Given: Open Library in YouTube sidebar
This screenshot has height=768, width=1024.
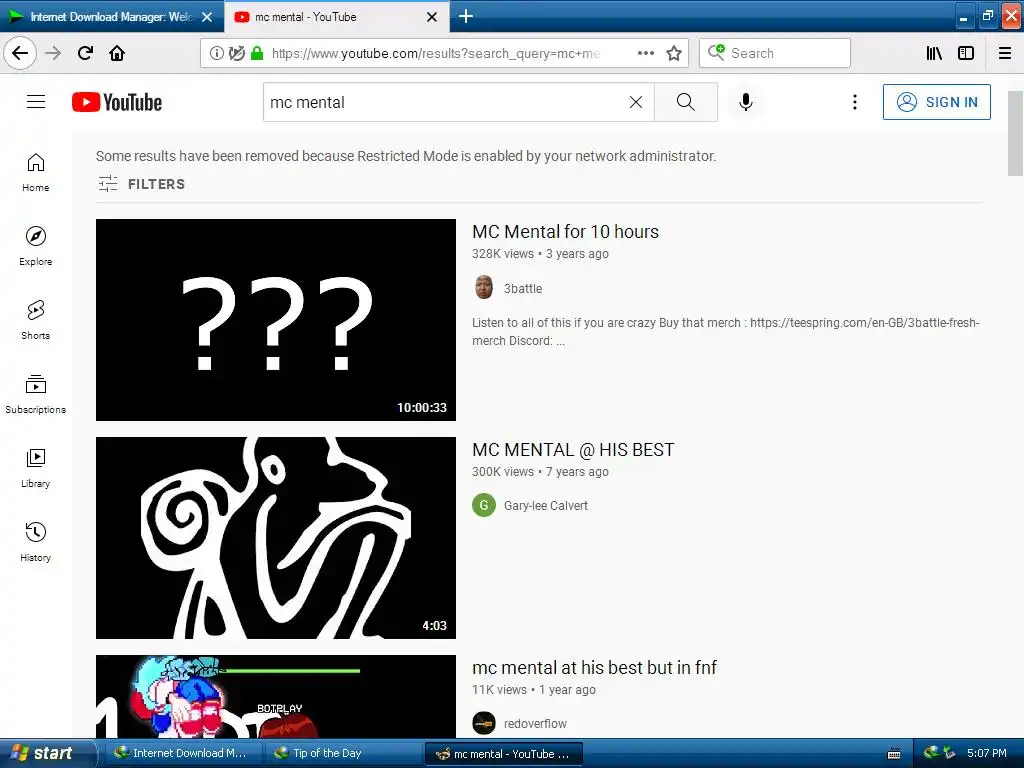Looking at the screenshot, I should click(x=35, y=468).
